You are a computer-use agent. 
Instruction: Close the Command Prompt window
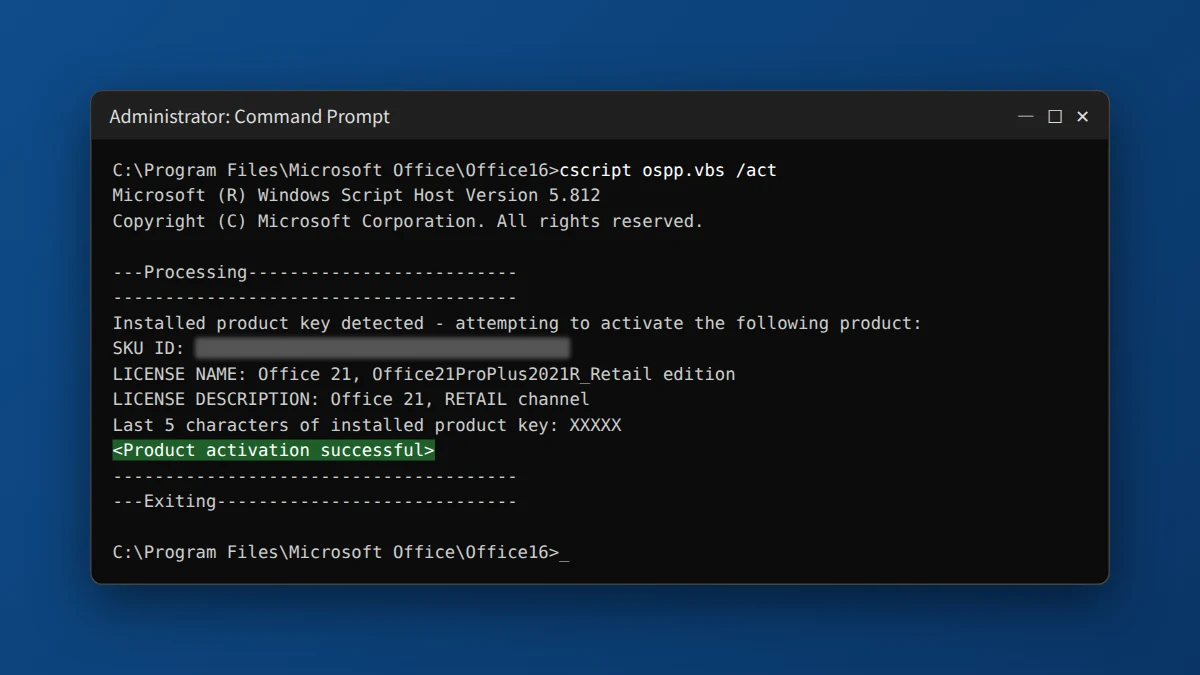[1082, 117]
